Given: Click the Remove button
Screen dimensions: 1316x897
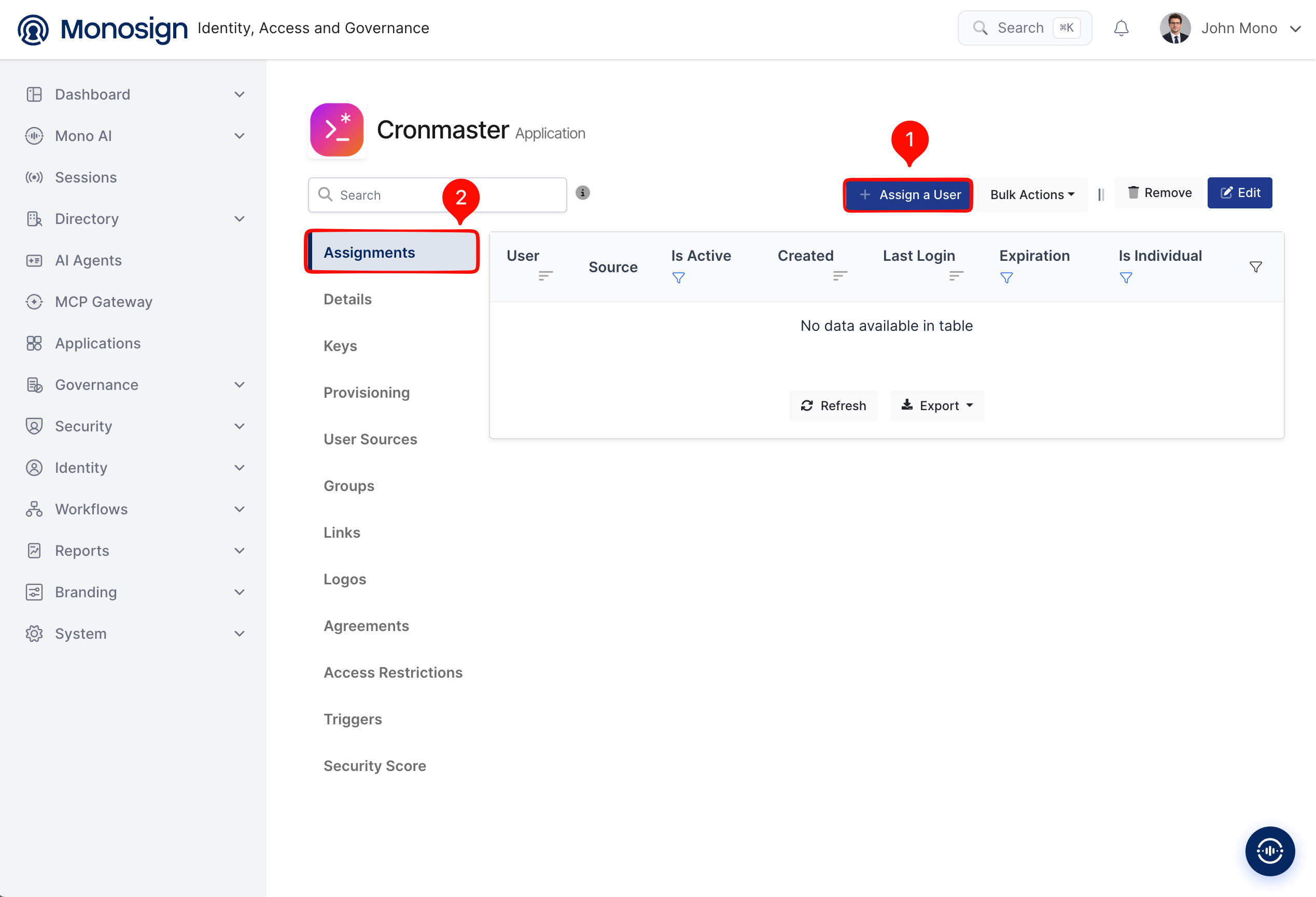Looking at the screenshot, I should [1158, 192].
